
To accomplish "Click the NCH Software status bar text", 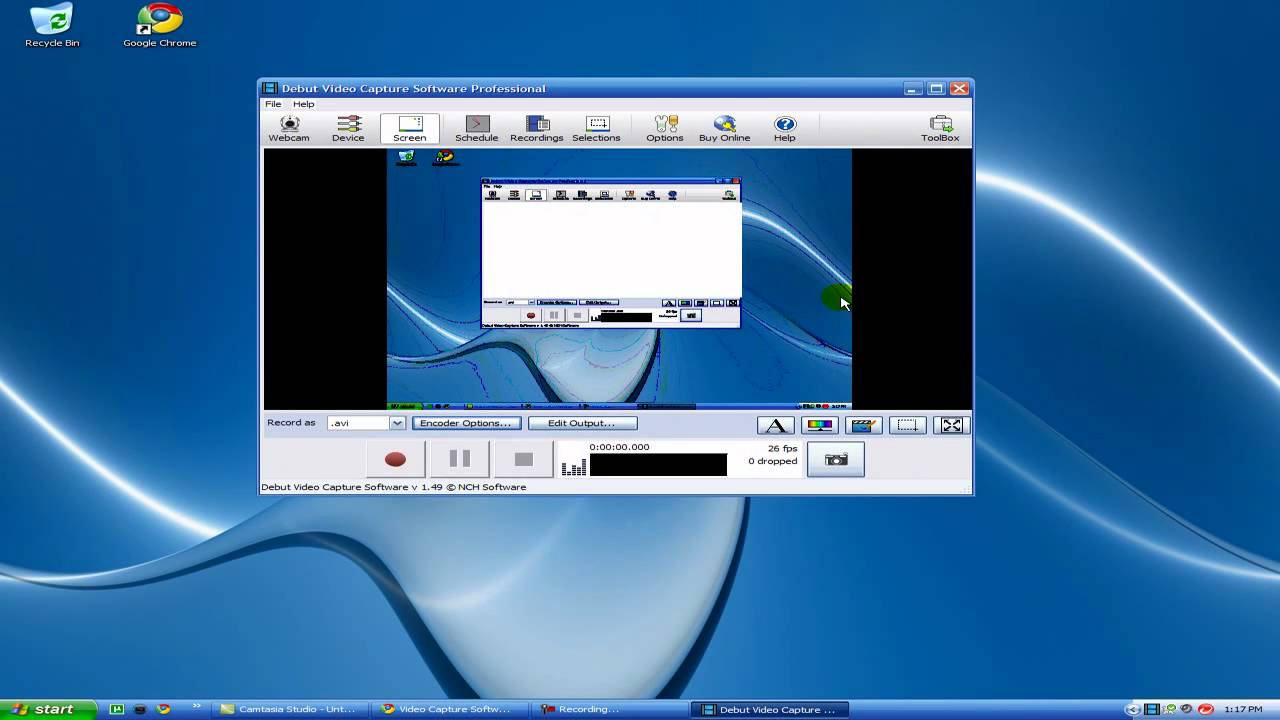I will [x=393, y=487].
